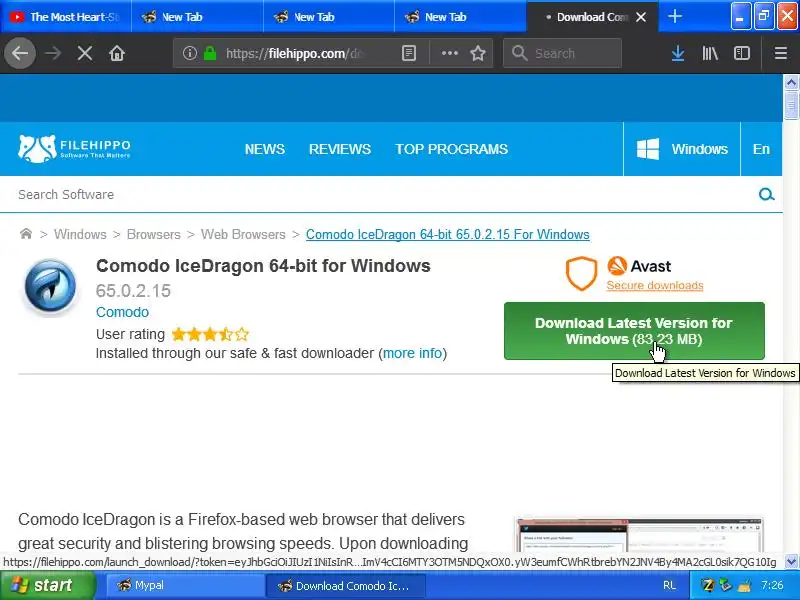Click the RL language indicator
The height and width of the screenshot is (600, 800).
point(669,585)
